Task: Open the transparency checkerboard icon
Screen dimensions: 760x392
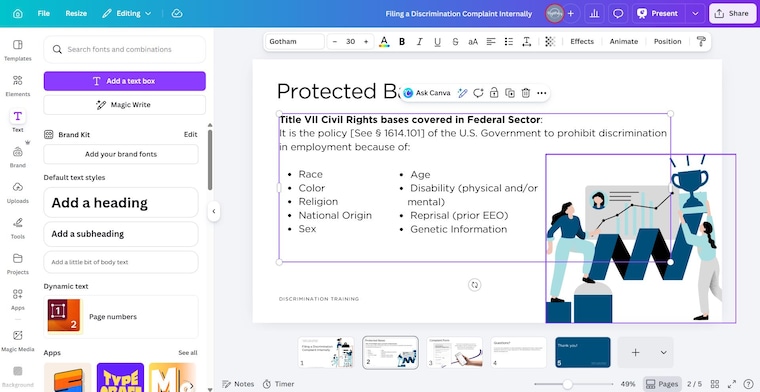Action: point(550,42)
